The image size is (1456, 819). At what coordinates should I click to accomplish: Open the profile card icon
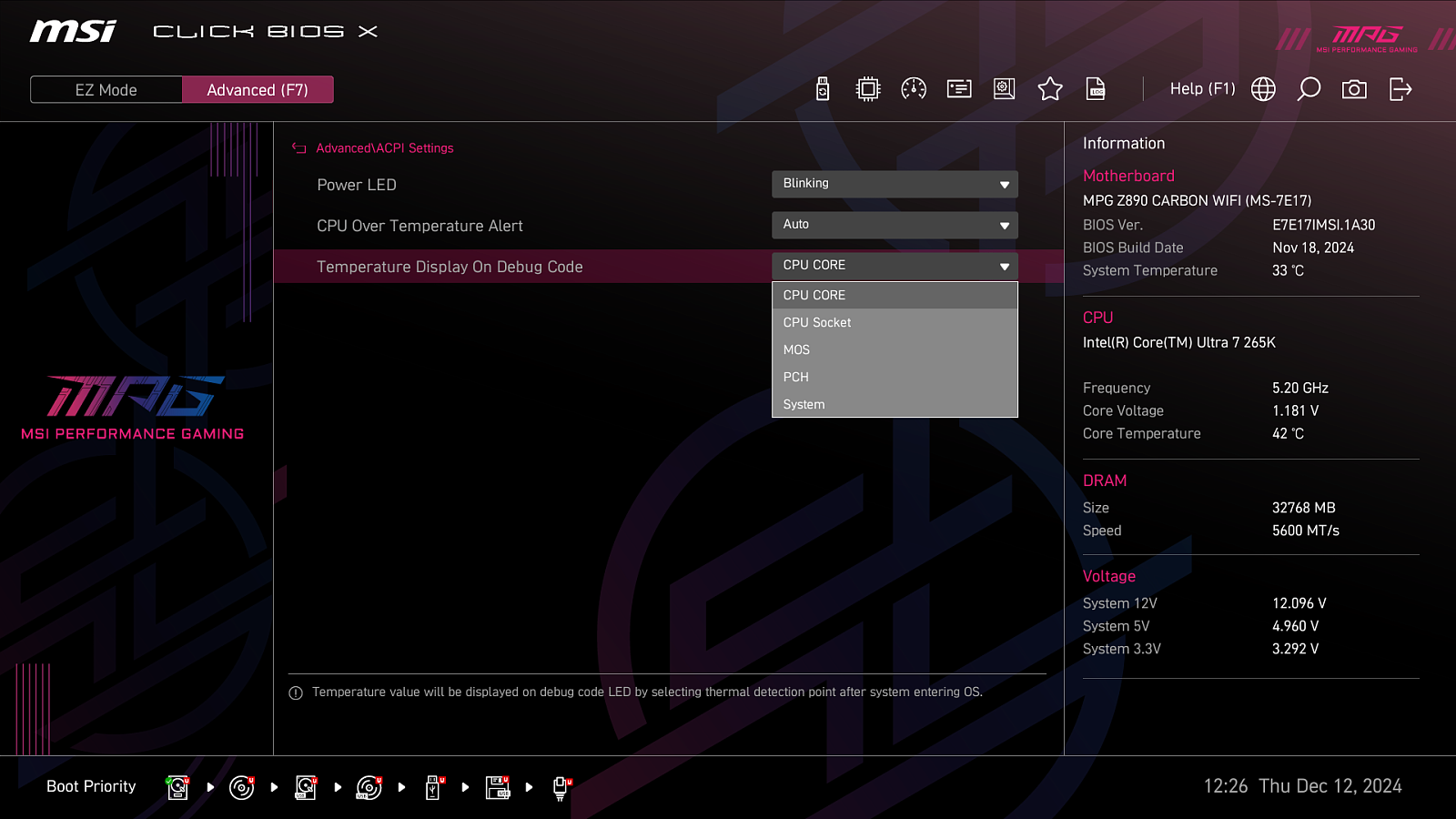[959, 89]
